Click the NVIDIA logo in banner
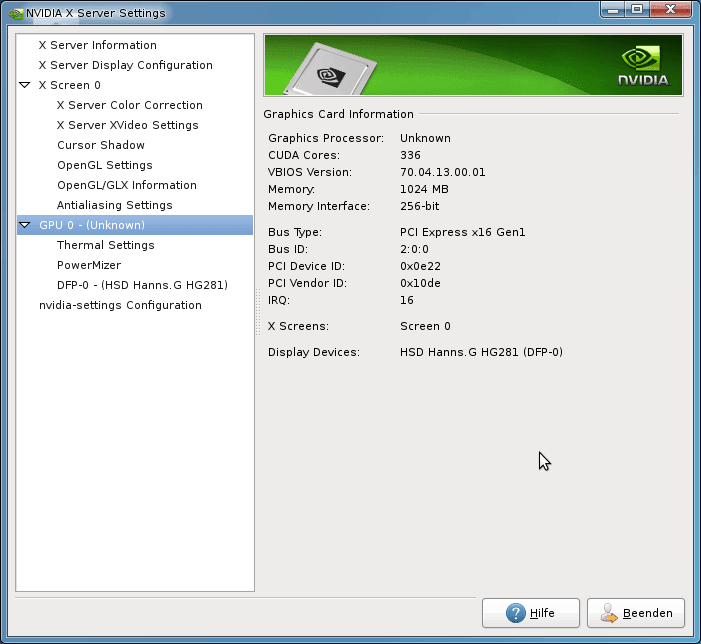The height and width of the screenshot is (644, 701). [644, 66]
